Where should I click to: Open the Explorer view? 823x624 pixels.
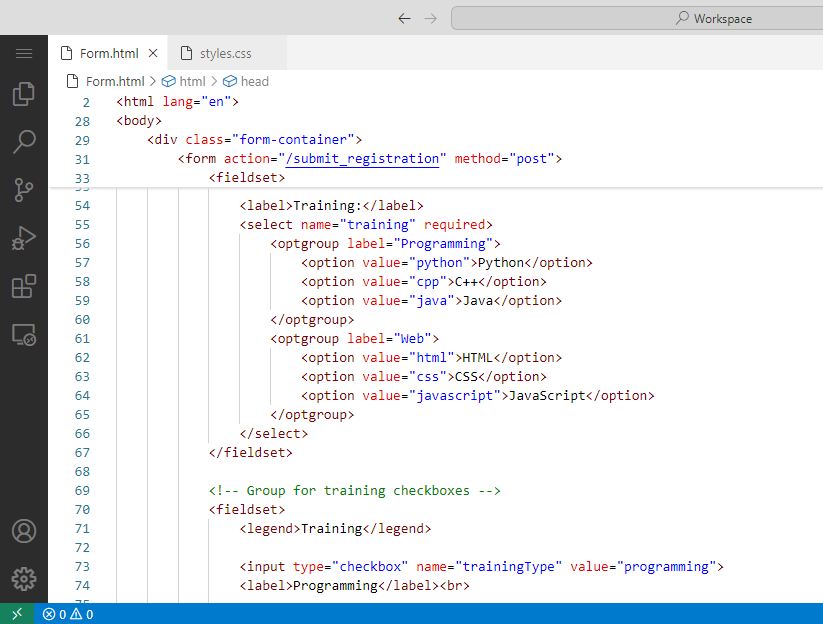point(24,94)
